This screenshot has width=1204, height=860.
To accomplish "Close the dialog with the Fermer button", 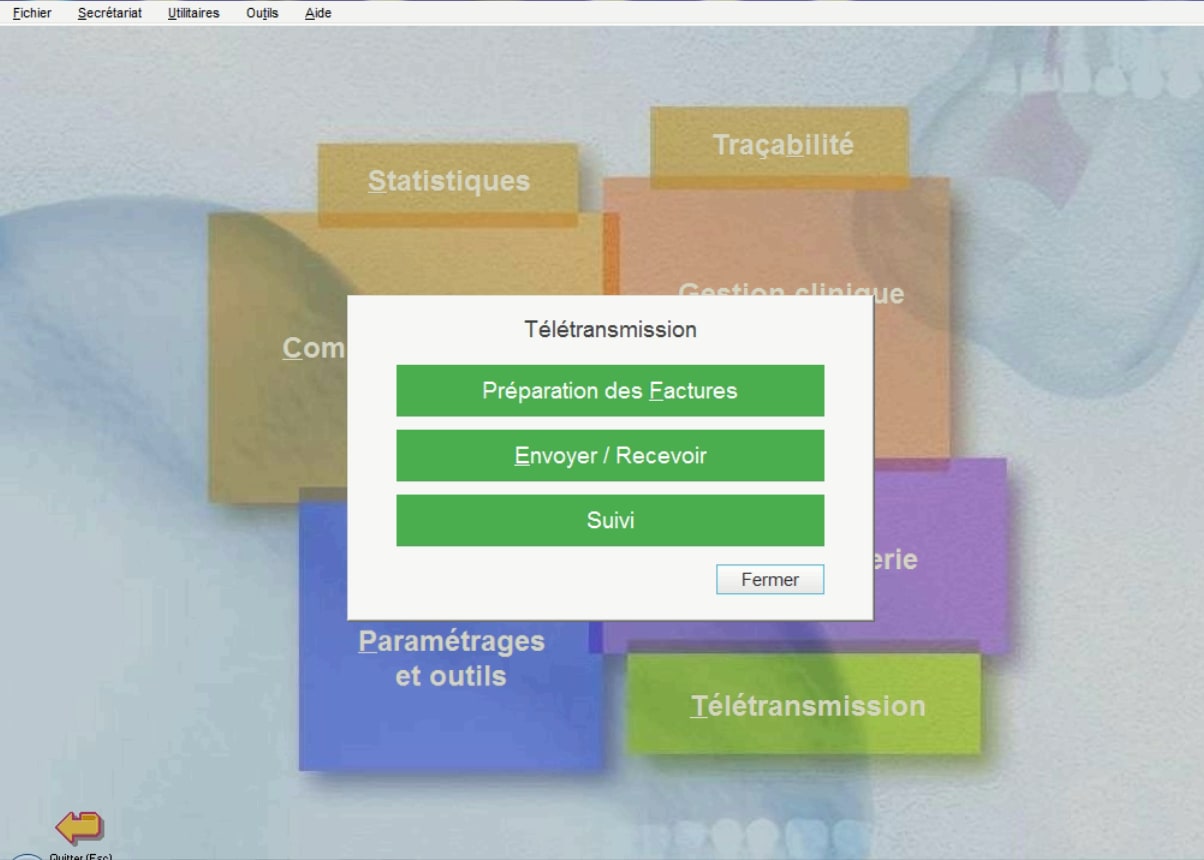I will [x=770, y=579].
